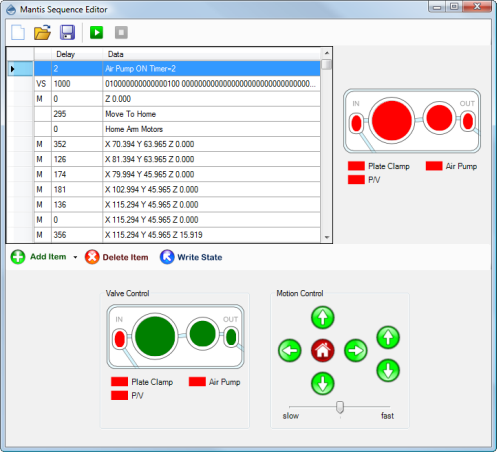Viewport: 497px width, 452px height.
Task: Select the Move To Home row
Action: [177, 114]
